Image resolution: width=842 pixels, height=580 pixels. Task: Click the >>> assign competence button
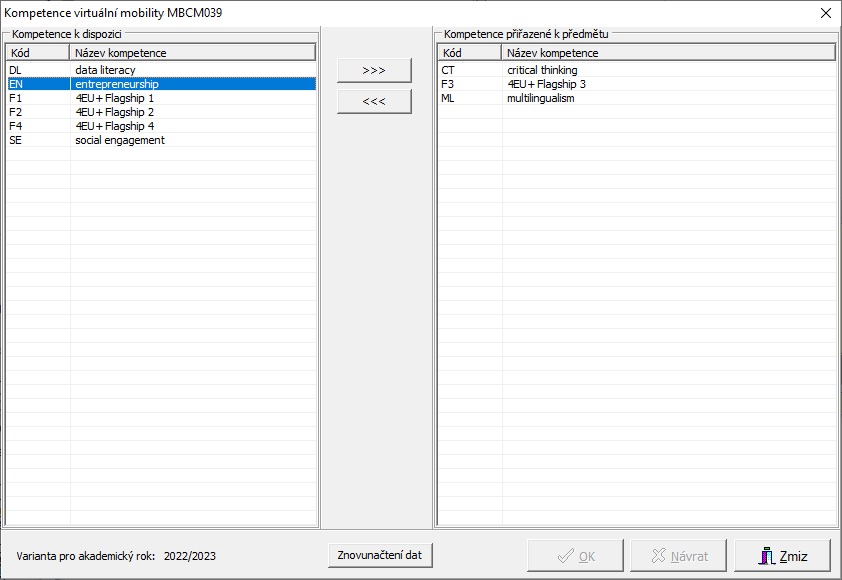(x=374, y=71)
